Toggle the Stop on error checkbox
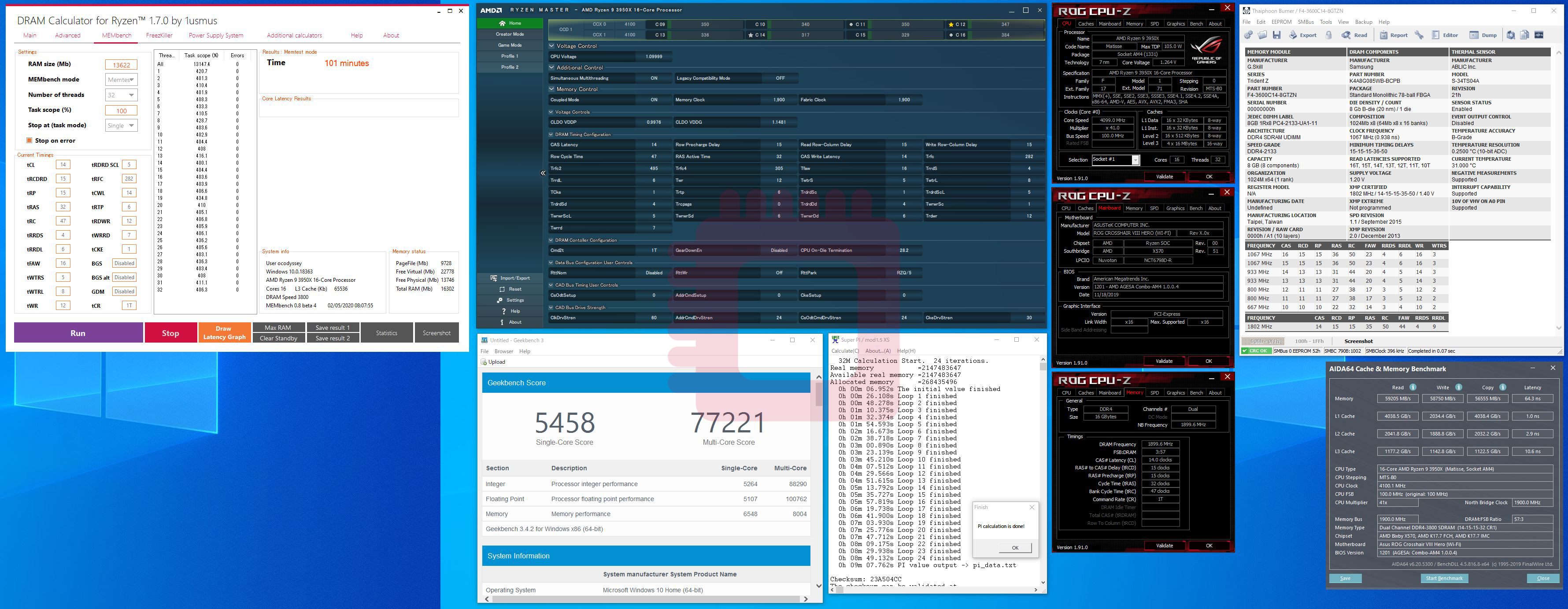Viewport: 1568px width, 609px height. (29, 140)
